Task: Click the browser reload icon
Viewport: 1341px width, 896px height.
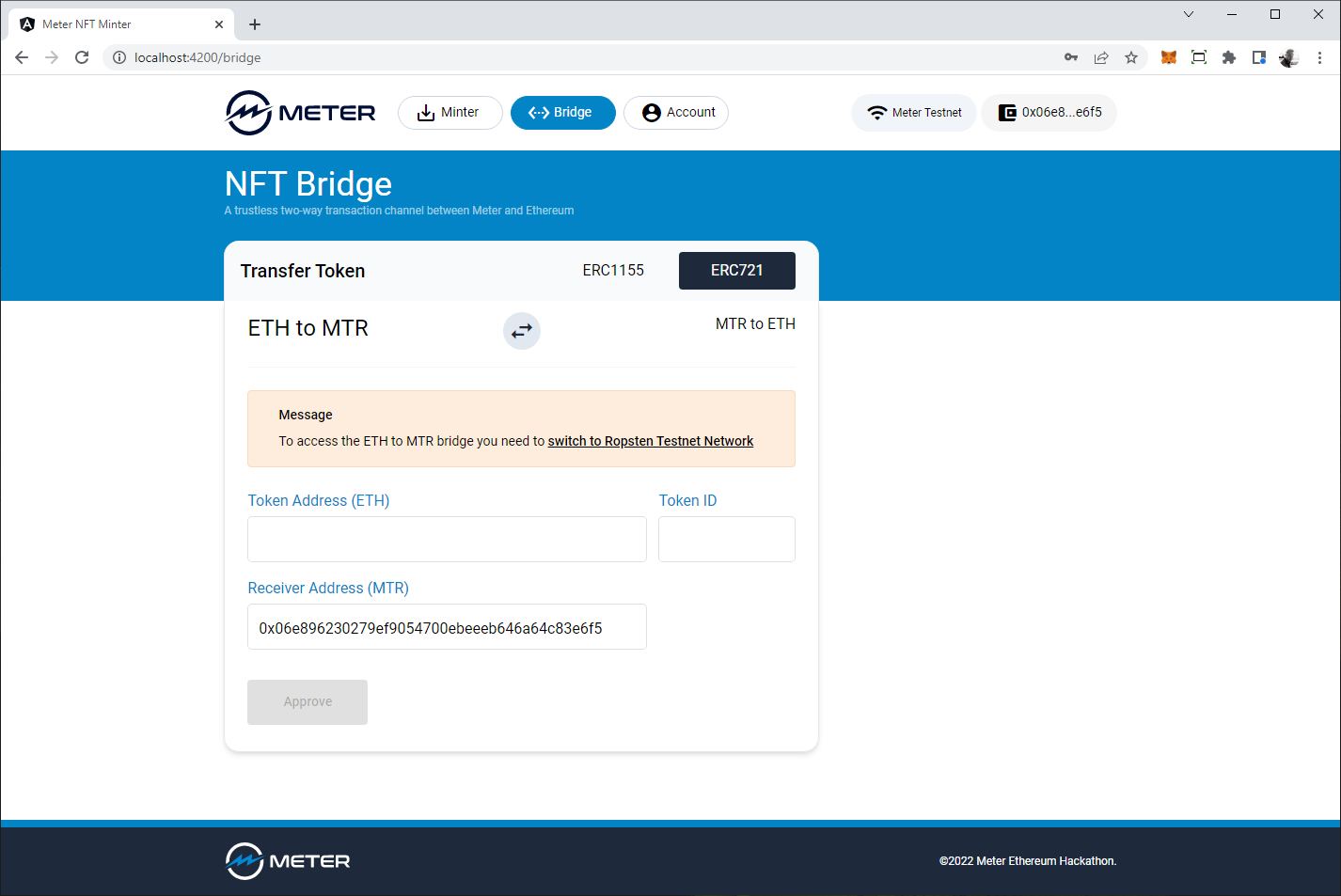Action: [x=82, y=57]
